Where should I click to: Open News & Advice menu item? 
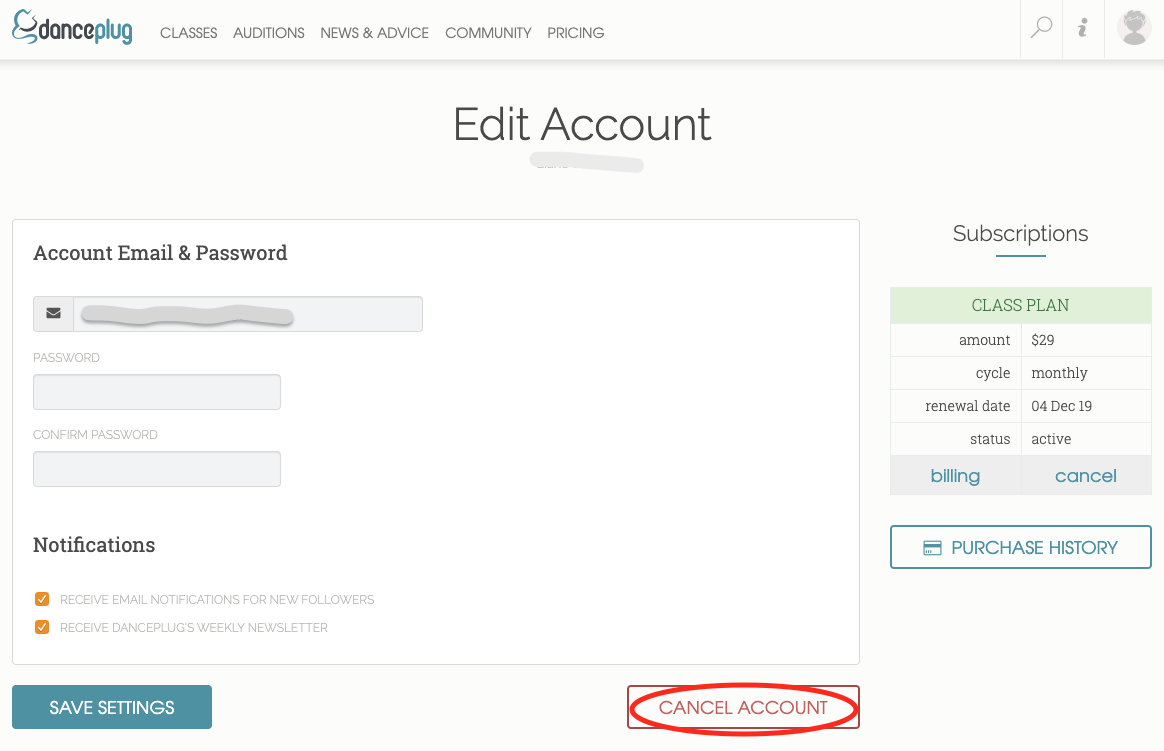374,33
